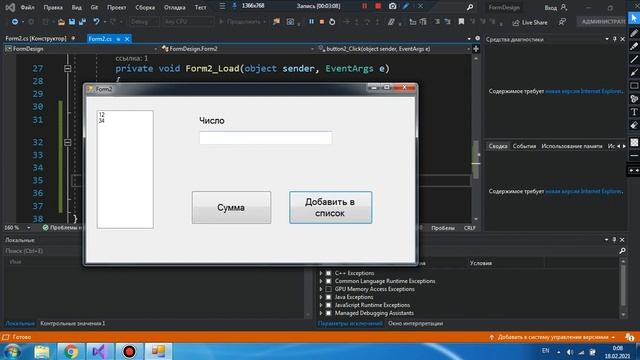Click the Save All icon in toolbar
The height and width of the screenshot is (360, 640).
[82, 22]
